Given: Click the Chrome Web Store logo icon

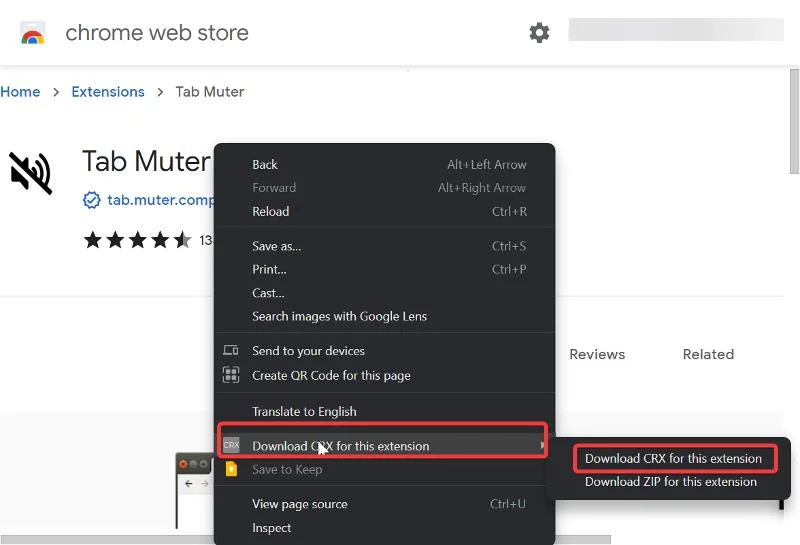Looking at the screenshot, I should 33,33.
